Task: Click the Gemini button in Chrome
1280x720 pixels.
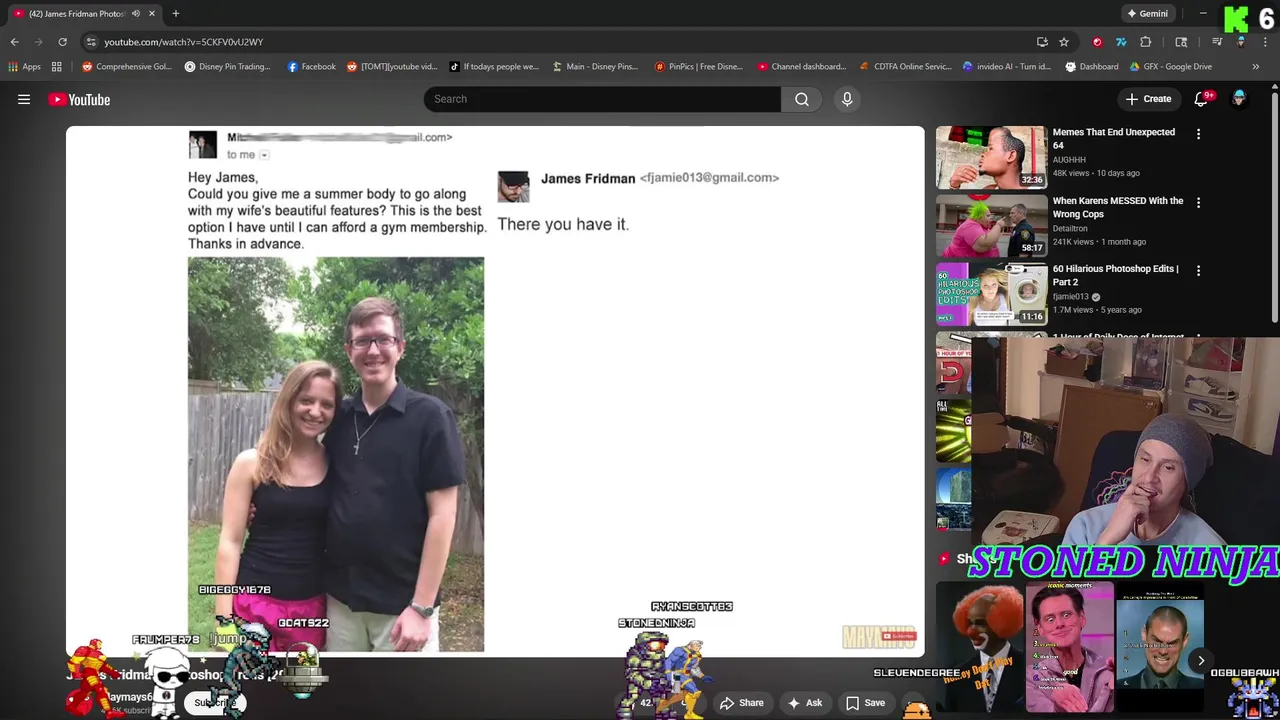Action: pyautogui.click(x=1147, y=14)
